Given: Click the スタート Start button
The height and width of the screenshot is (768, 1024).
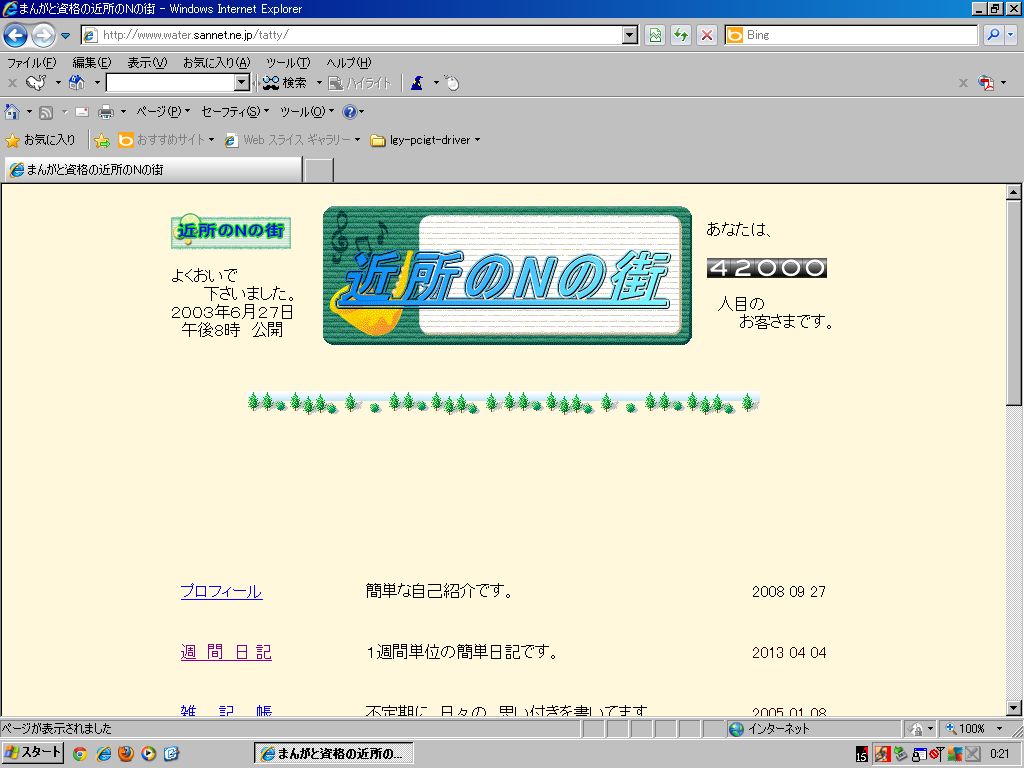Looking at the screenshot, I should tap(33, 753).
